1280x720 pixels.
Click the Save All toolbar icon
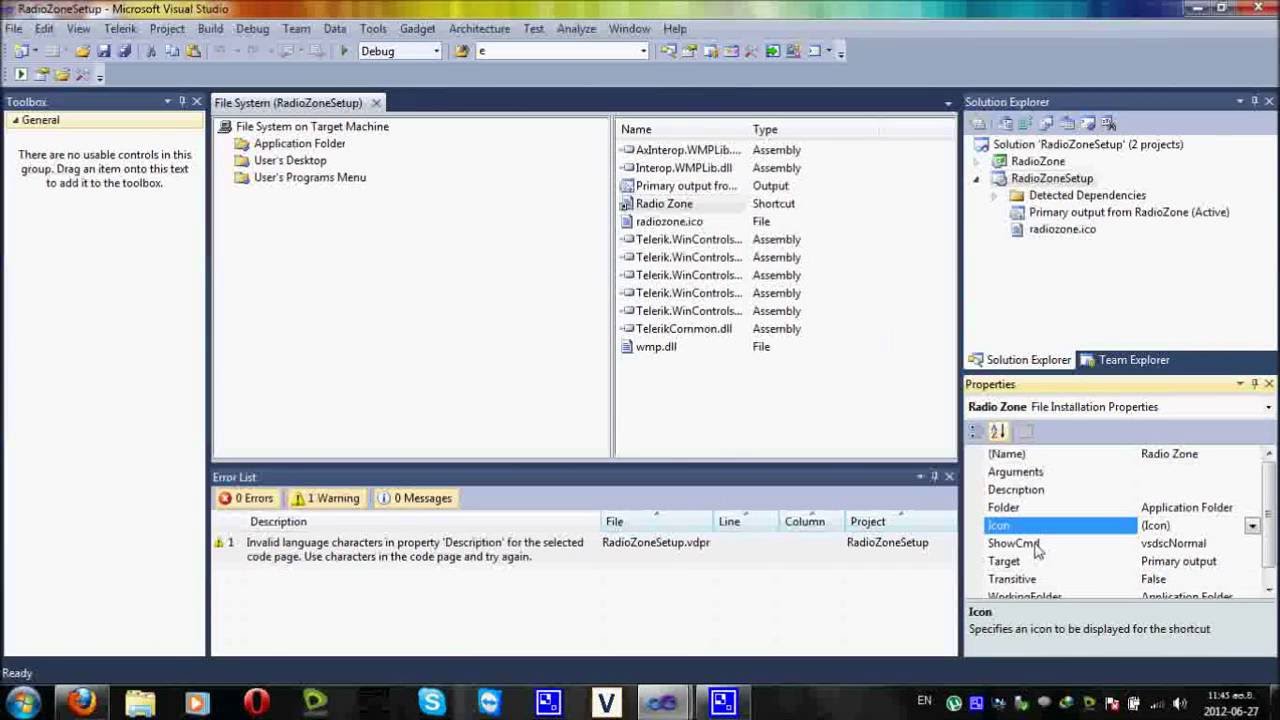pyautogui.click(x=124, y=51)
